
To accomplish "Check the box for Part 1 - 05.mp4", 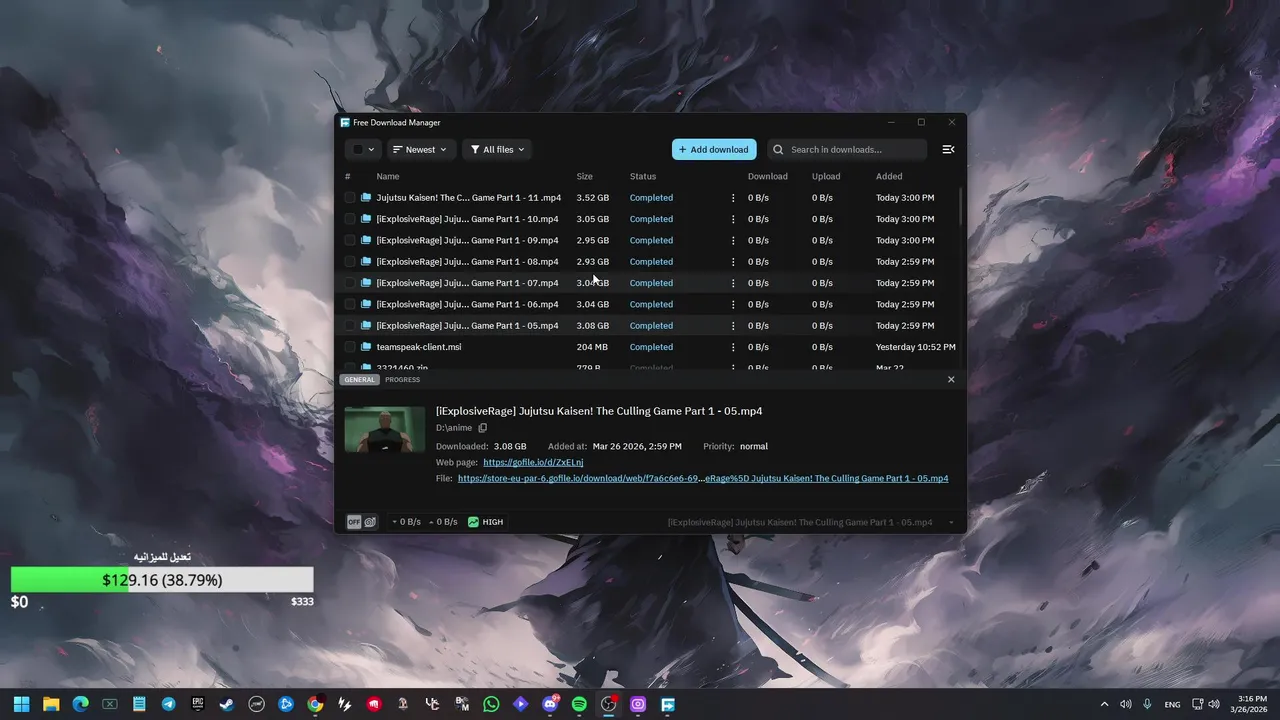I will pyautogui.click(x=350, y=326).
